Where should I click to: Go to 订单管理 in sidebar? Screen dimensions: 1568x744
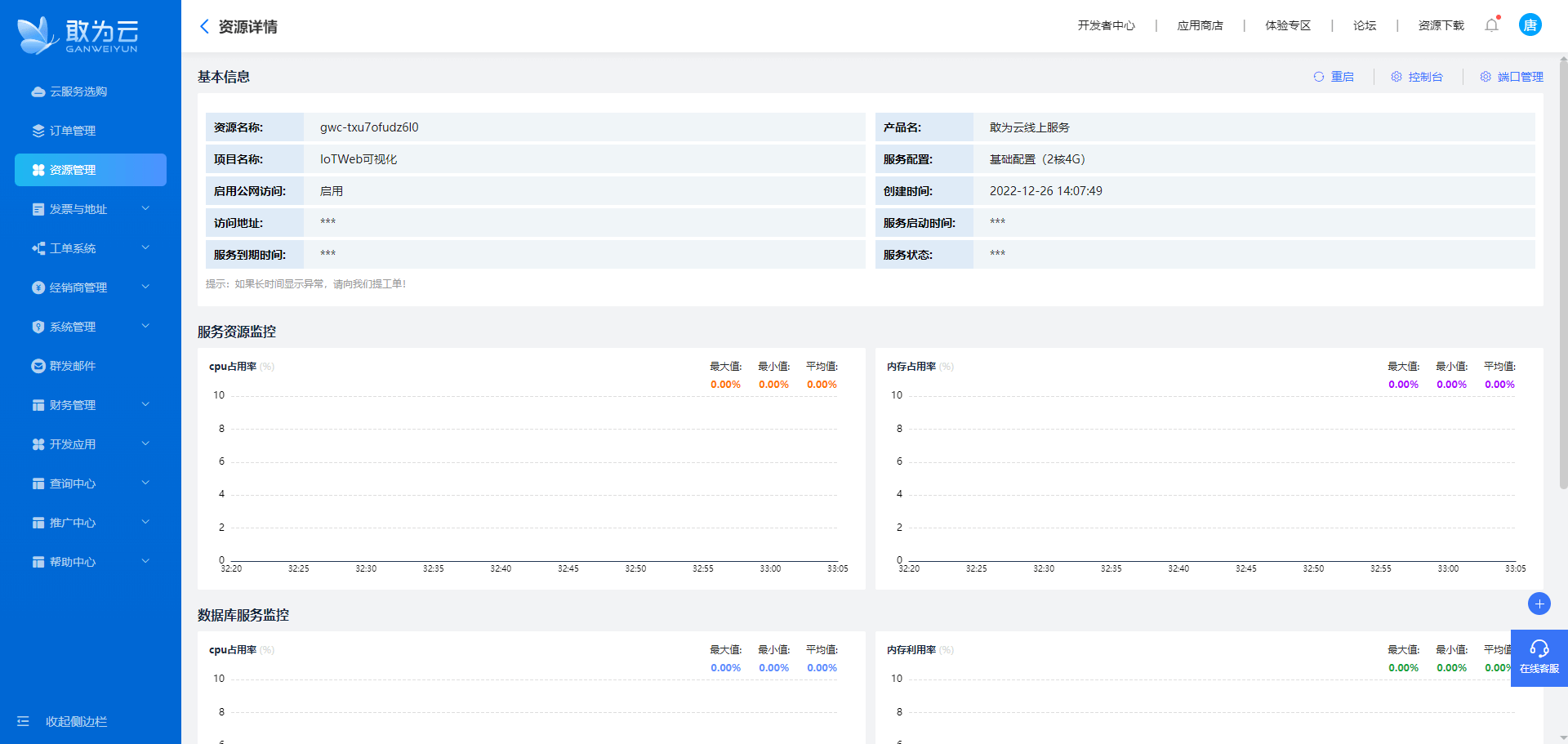point(73,131)
